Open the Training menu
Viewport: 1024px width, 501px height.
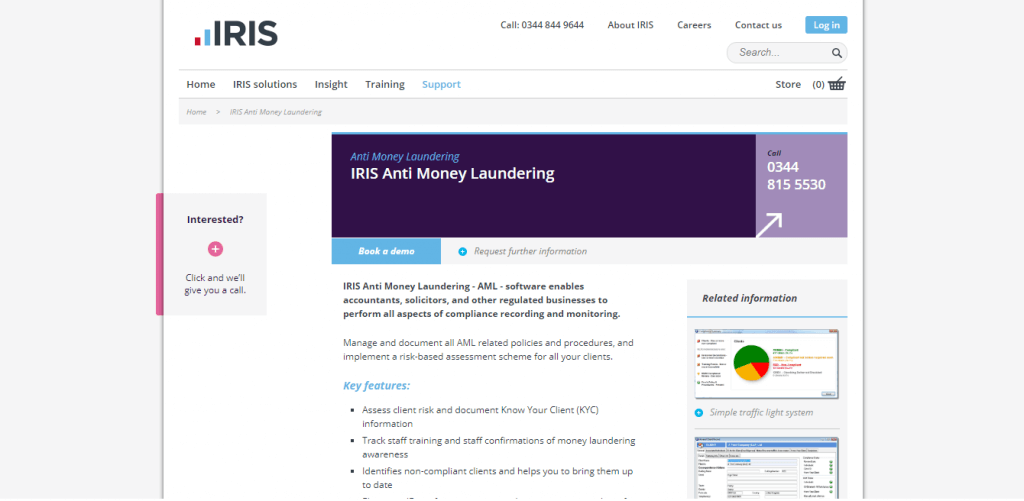click(x=385, y=84)
